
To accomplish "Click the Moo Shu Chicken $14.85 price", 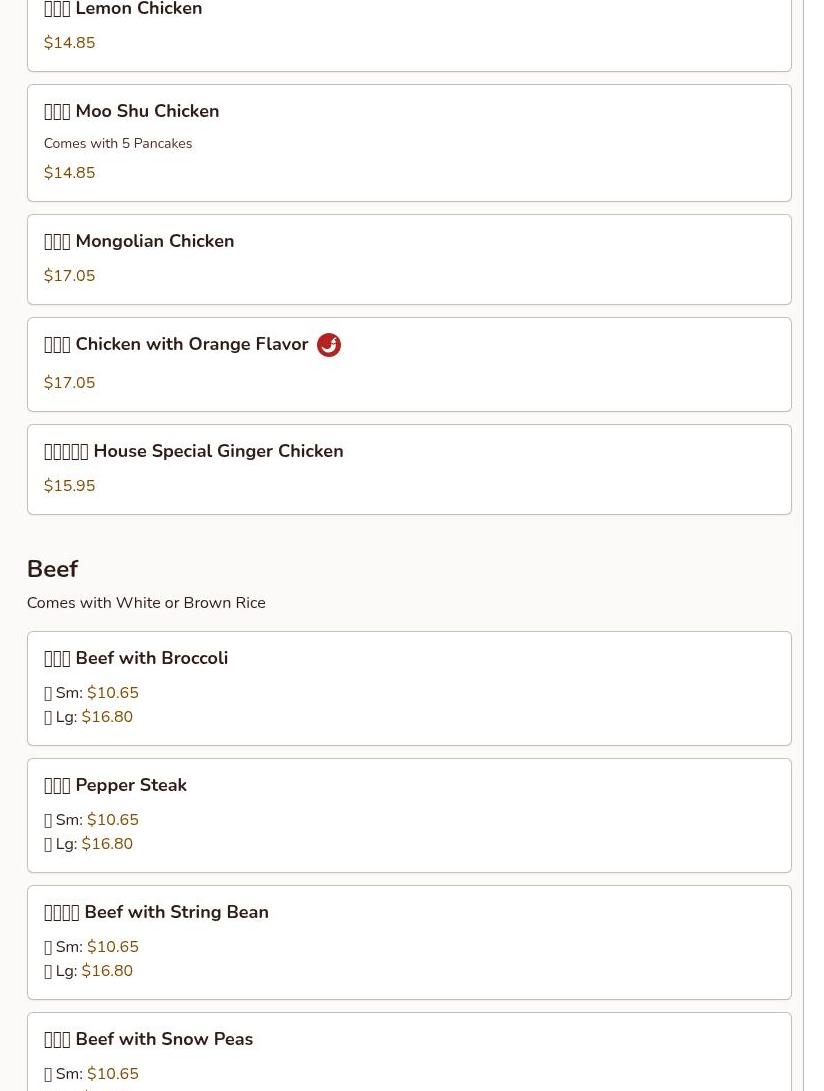I will [70, 173].
